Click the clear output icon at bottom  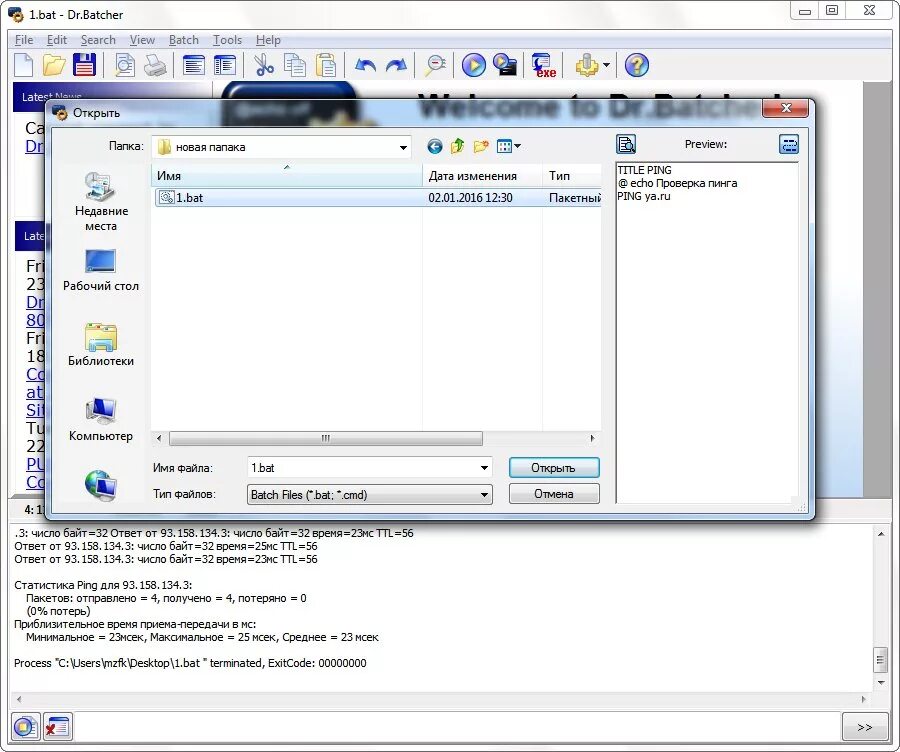pyautogui.click(x=57, y=727)
